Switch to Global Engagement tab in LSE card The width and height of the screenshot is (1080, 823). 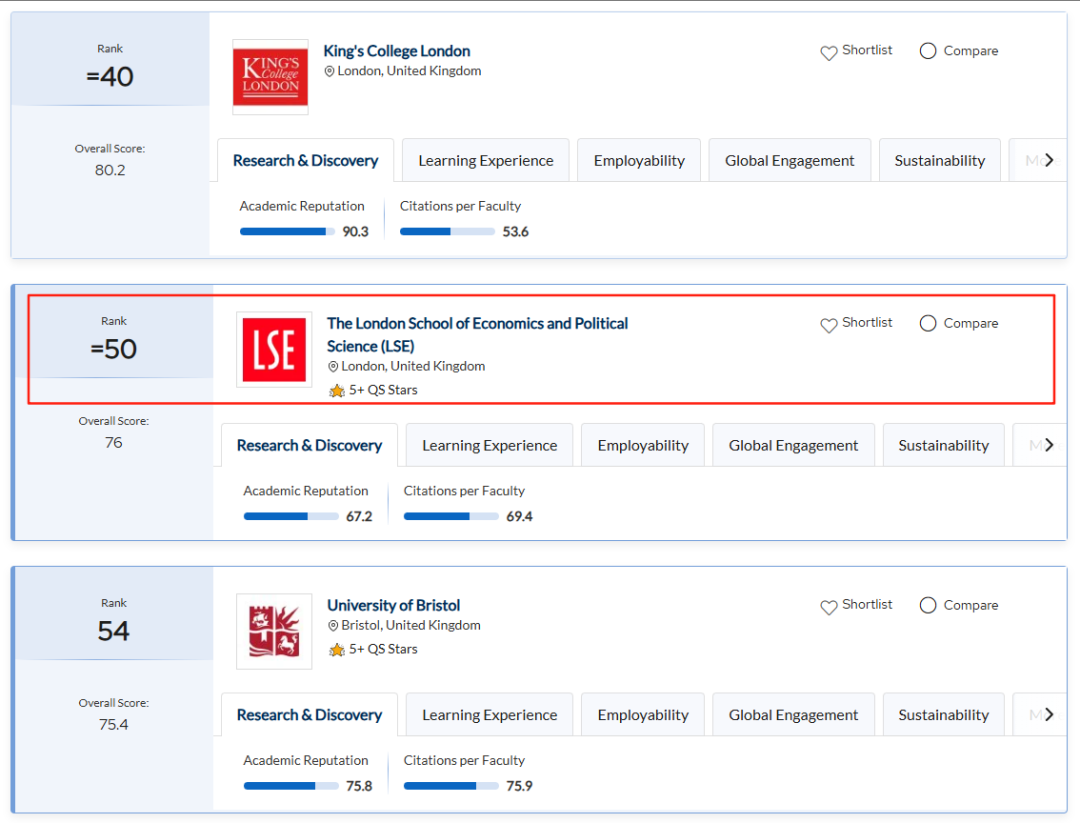coord(793,446)
